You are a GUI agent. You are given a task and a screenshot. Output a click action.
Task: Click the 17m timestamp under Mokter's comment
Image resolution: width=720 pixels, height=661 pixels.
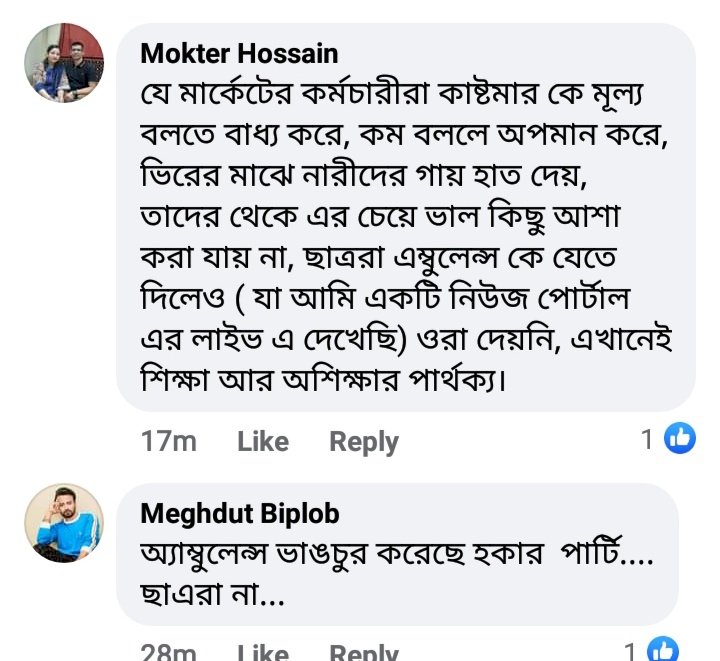[x=168, y=441]
